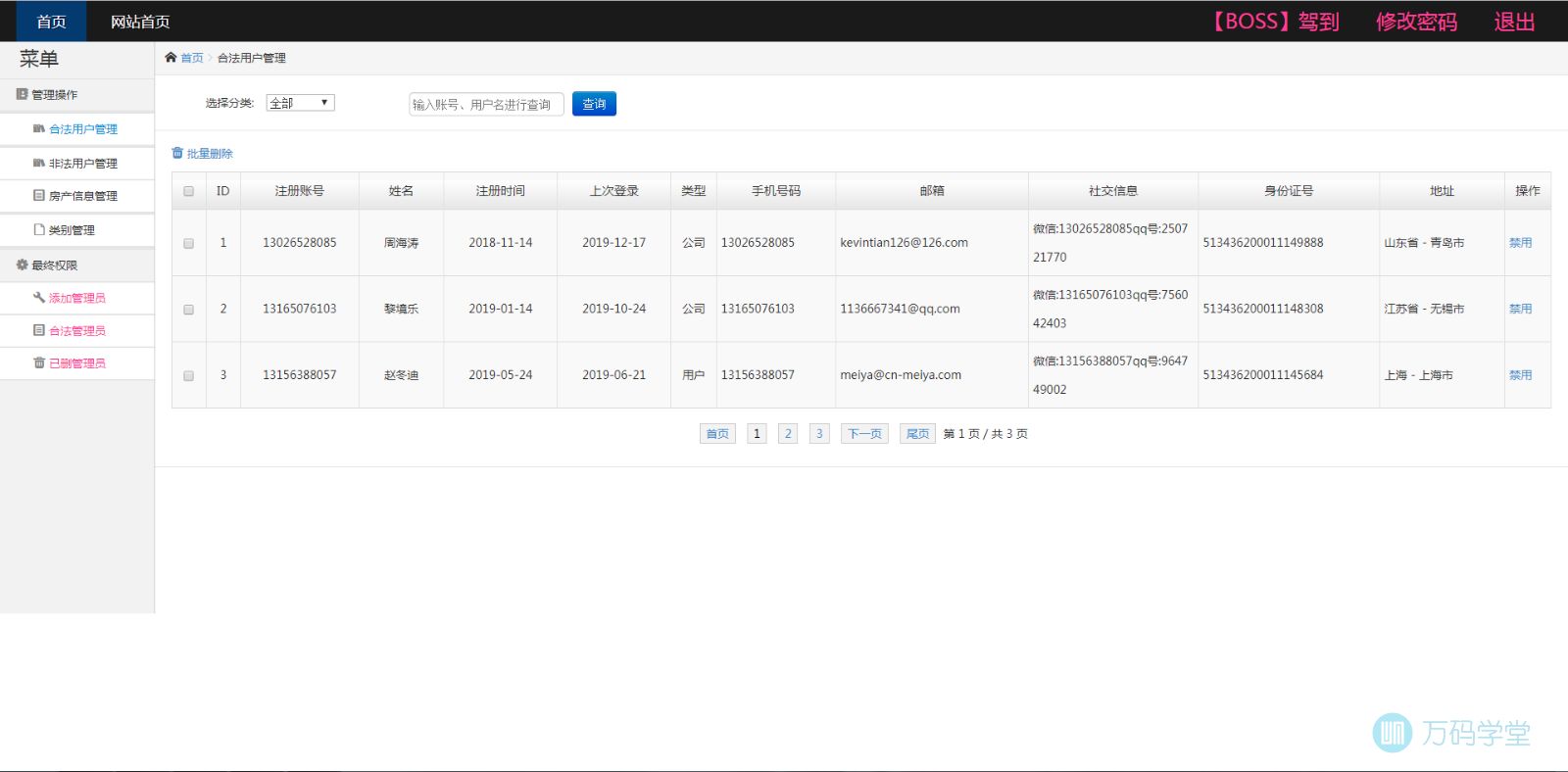Toggle the select-all checkbox in table header
Image resolution: width=1568 pixels, height=772 pixels.
[188, 191]
